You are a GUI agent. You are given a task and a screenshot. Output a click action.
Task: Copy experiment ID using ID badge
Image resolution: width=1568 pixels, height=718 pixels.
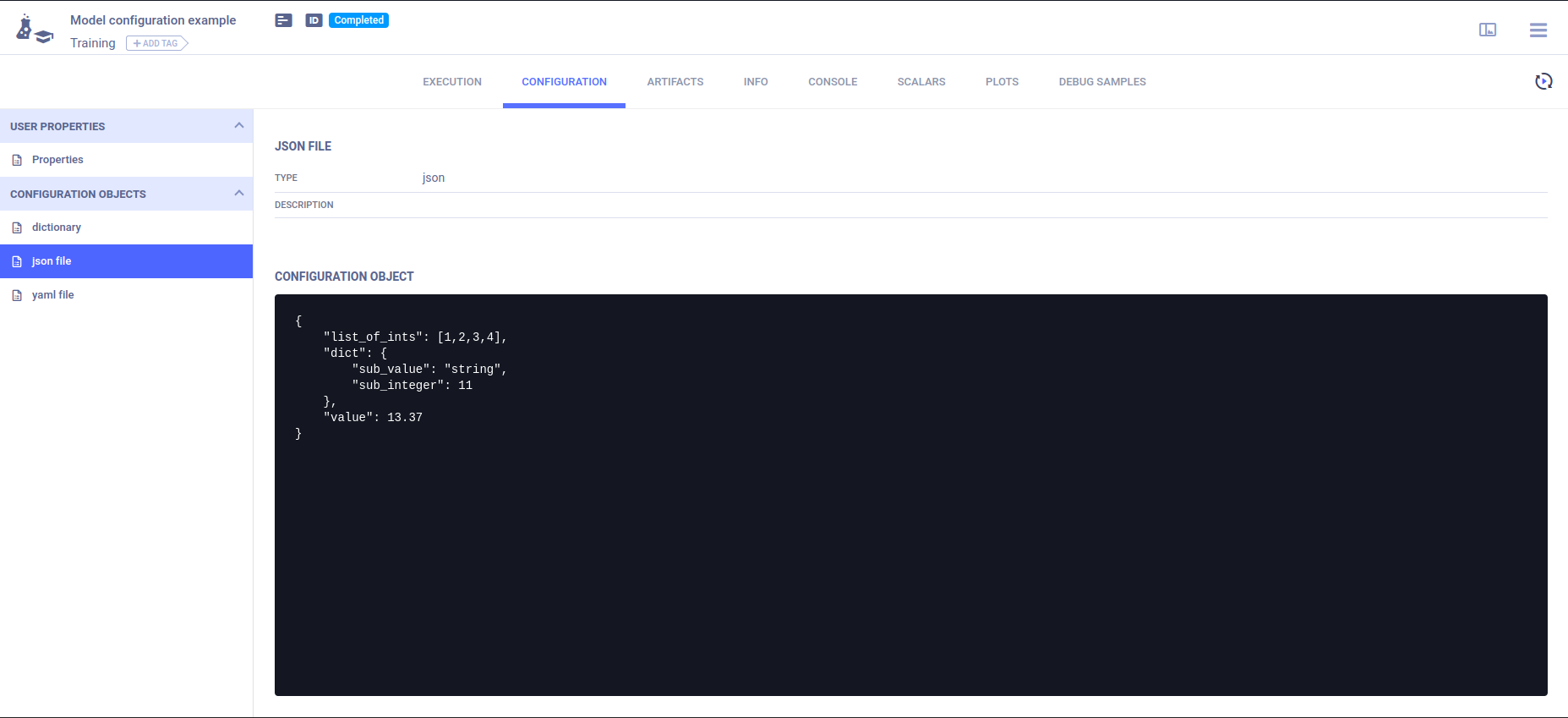click(x=314, y=20)
